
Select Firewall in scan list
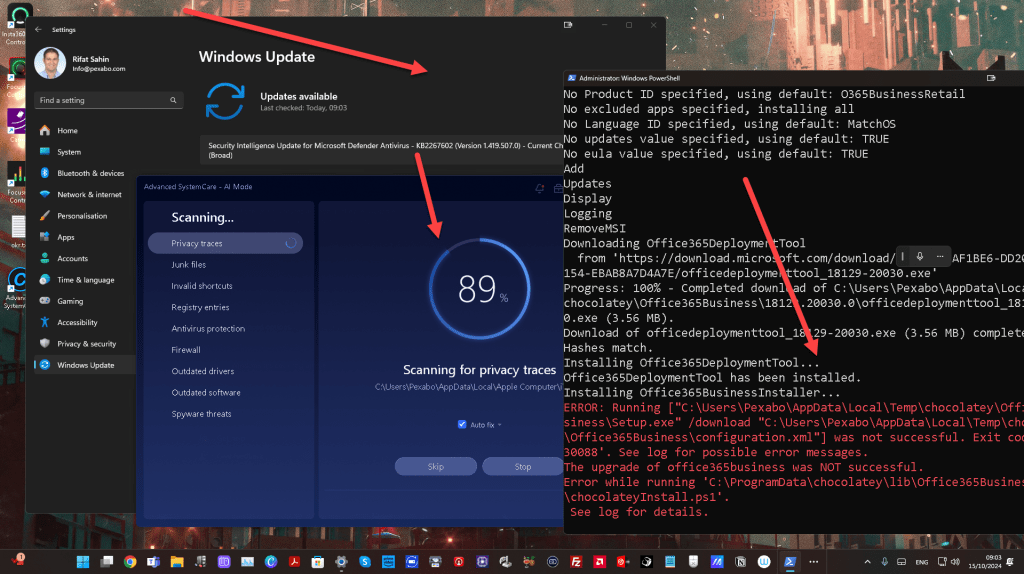coord(185,350)
